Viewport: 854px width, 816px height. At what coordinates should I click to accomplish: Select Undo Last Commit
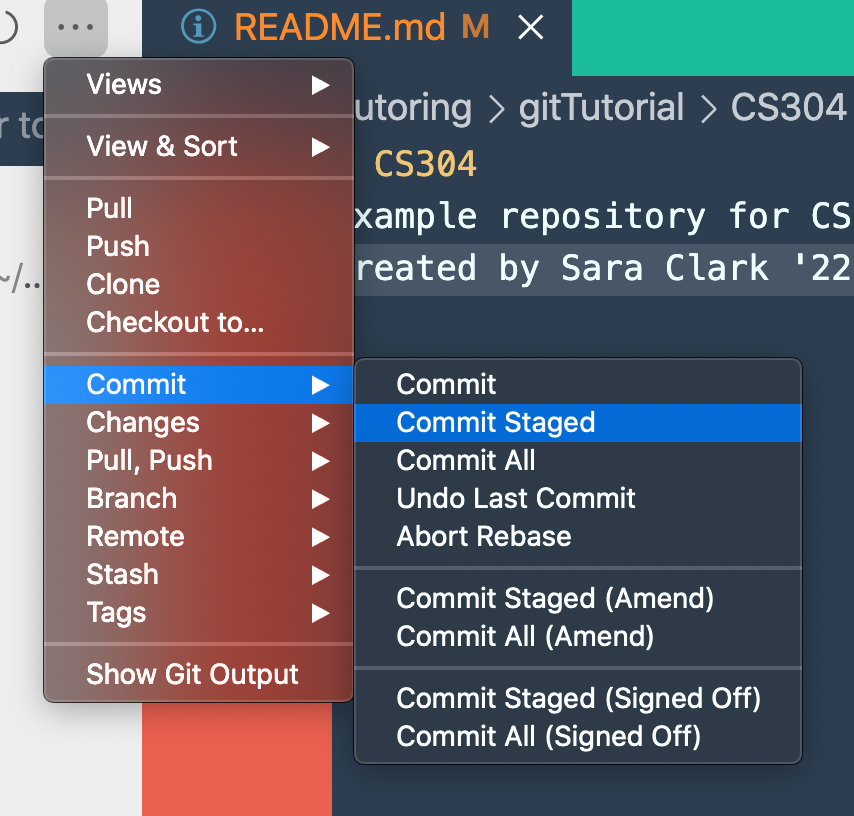pyautogui.click(x=578, y=499)
